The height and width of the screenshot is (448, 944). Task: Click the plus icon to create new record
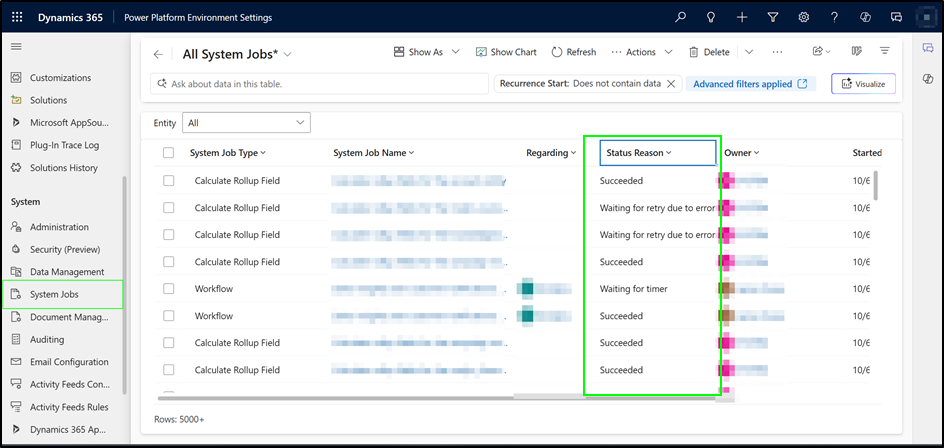(x=742, y=17)
